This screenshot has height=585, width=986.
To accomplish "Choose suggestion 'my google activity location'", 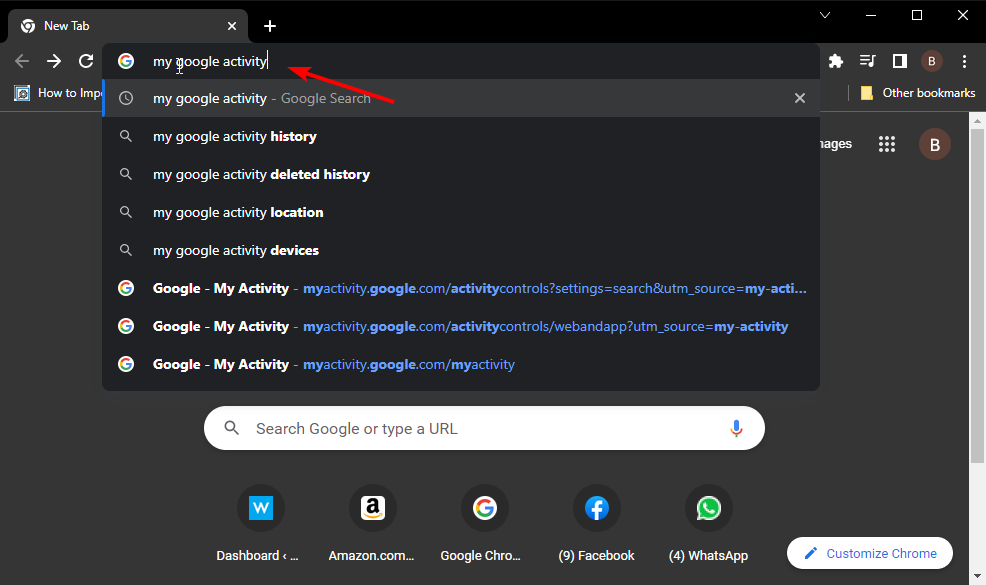I will point(461,213).
